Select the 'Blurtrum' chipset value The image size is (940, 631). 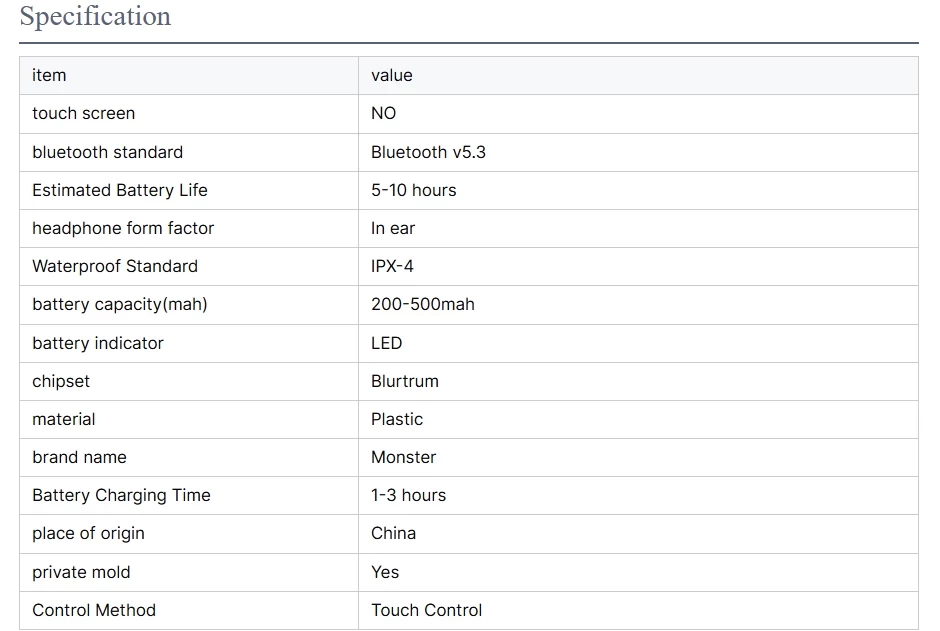404,381
